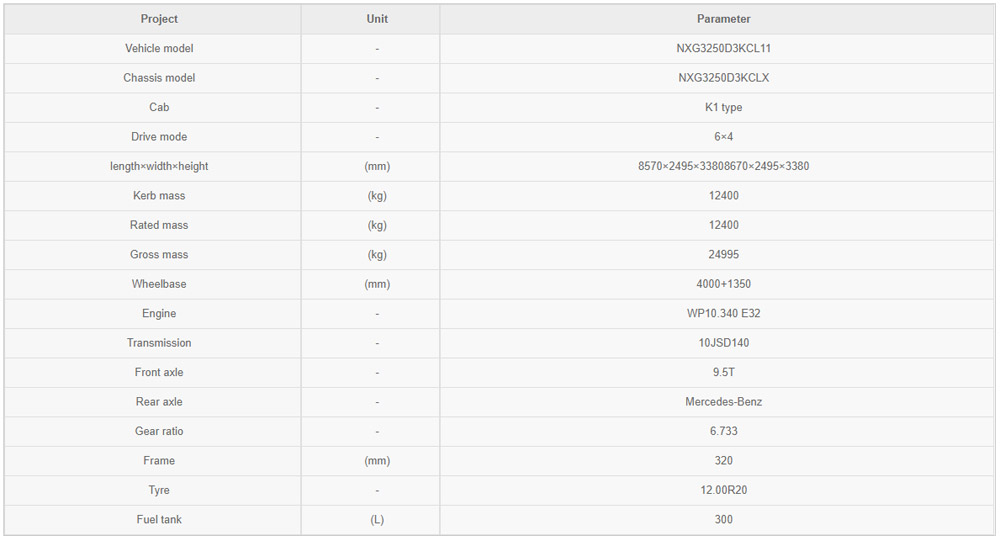Click the Gross mass value 24995
The width and height of the screenshot is (1000, 541).
[x=723, y=255]
